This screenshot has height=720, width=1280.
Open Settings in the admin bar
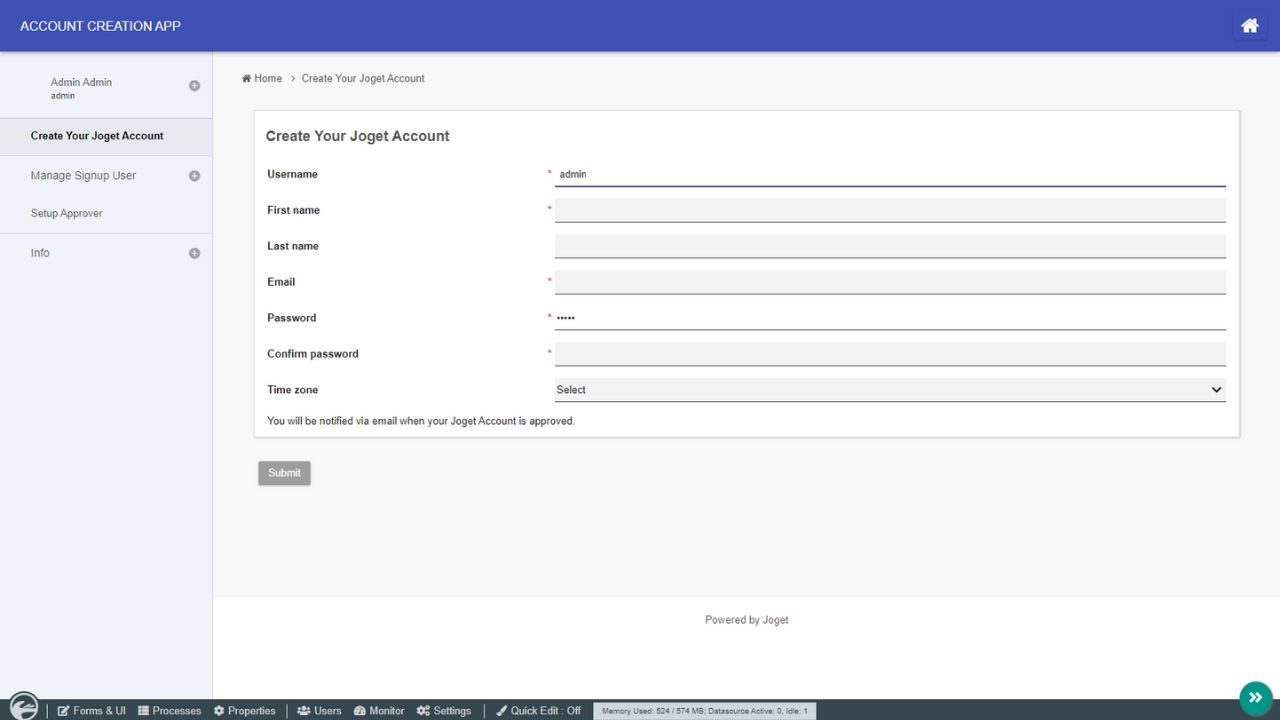point(444,711)
